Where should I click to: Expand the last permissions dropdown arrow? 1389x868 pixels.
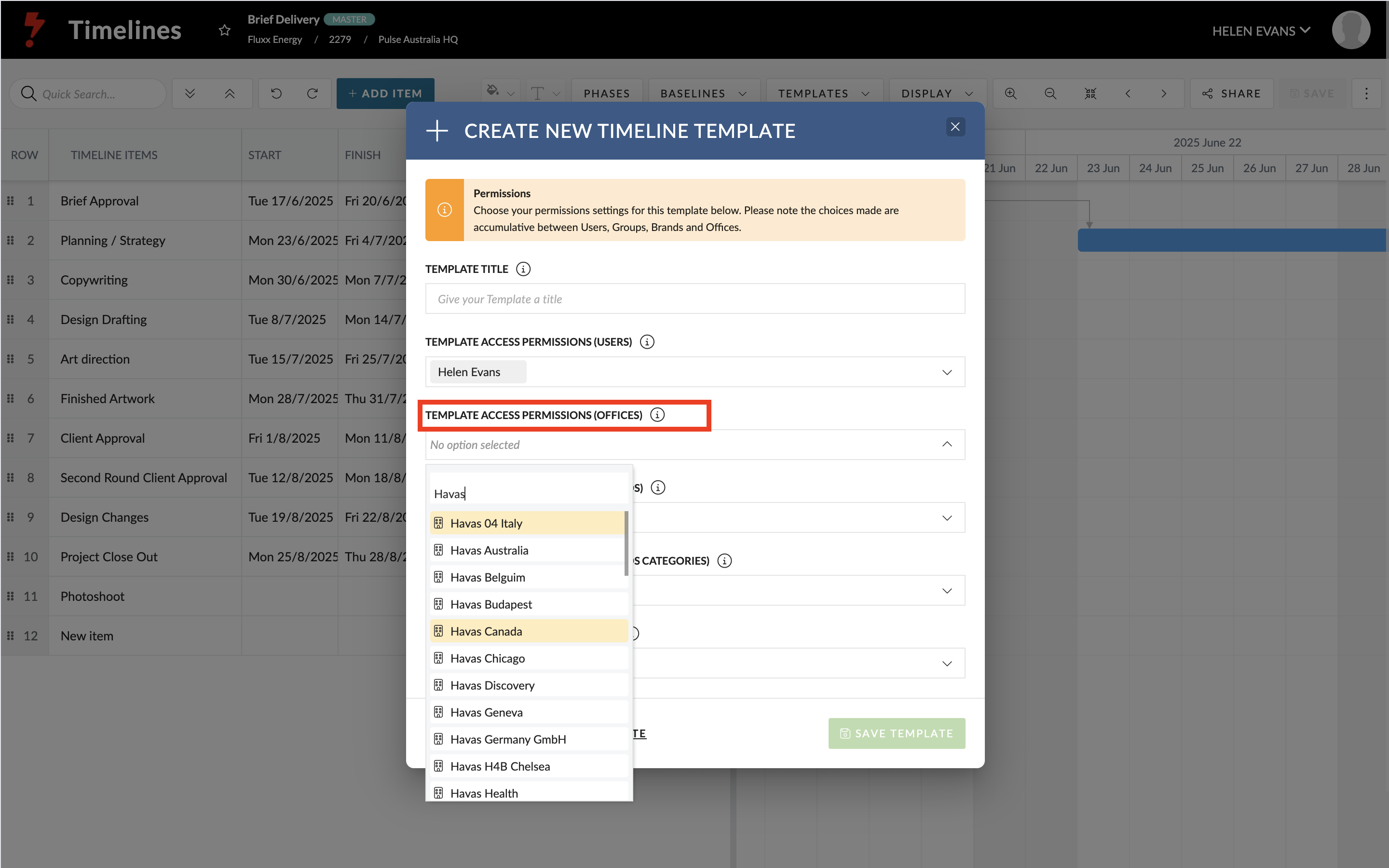[947, 664]
